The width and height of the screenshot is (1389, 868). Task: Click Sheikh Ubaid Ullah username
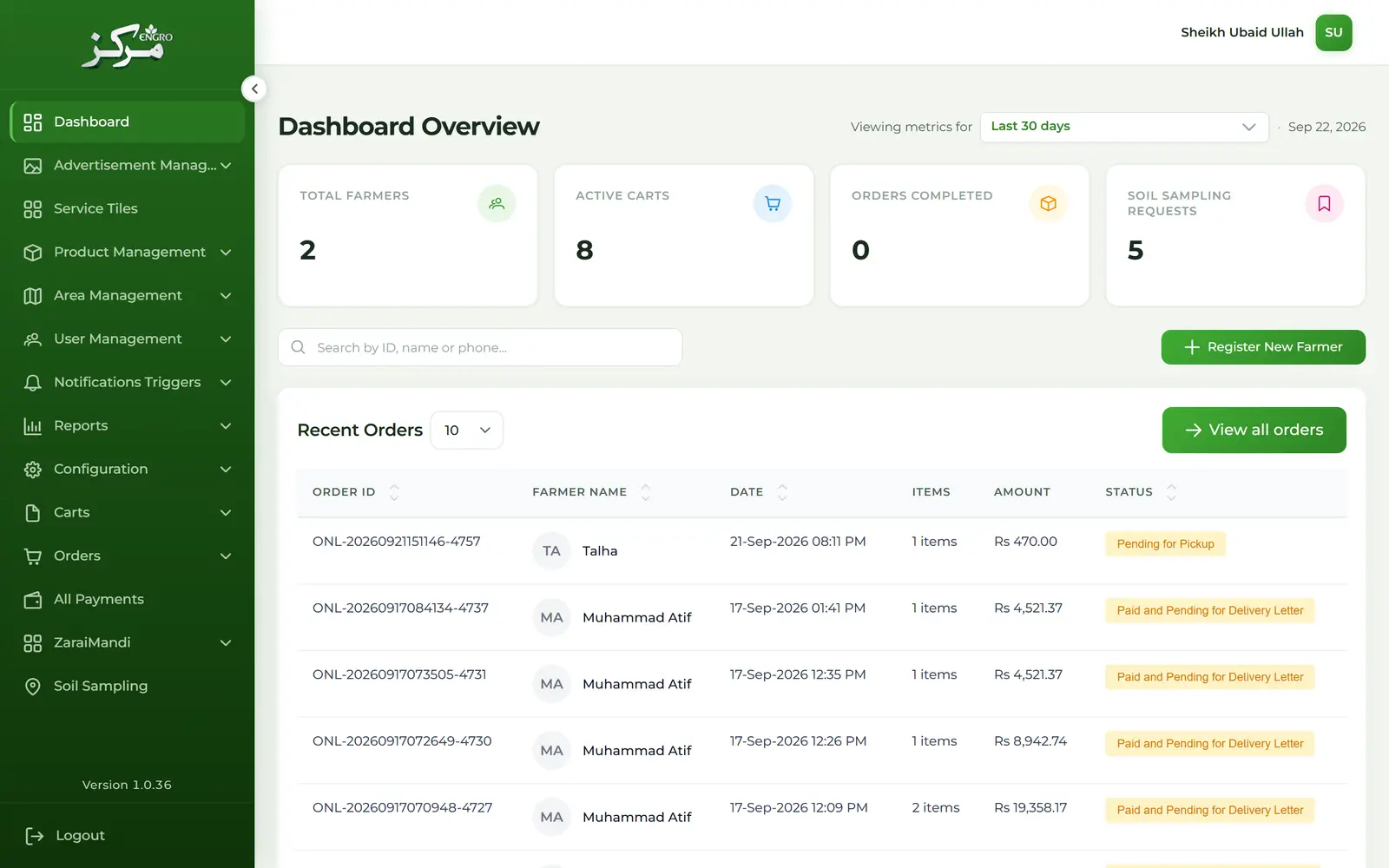(x=1241, y=32)
